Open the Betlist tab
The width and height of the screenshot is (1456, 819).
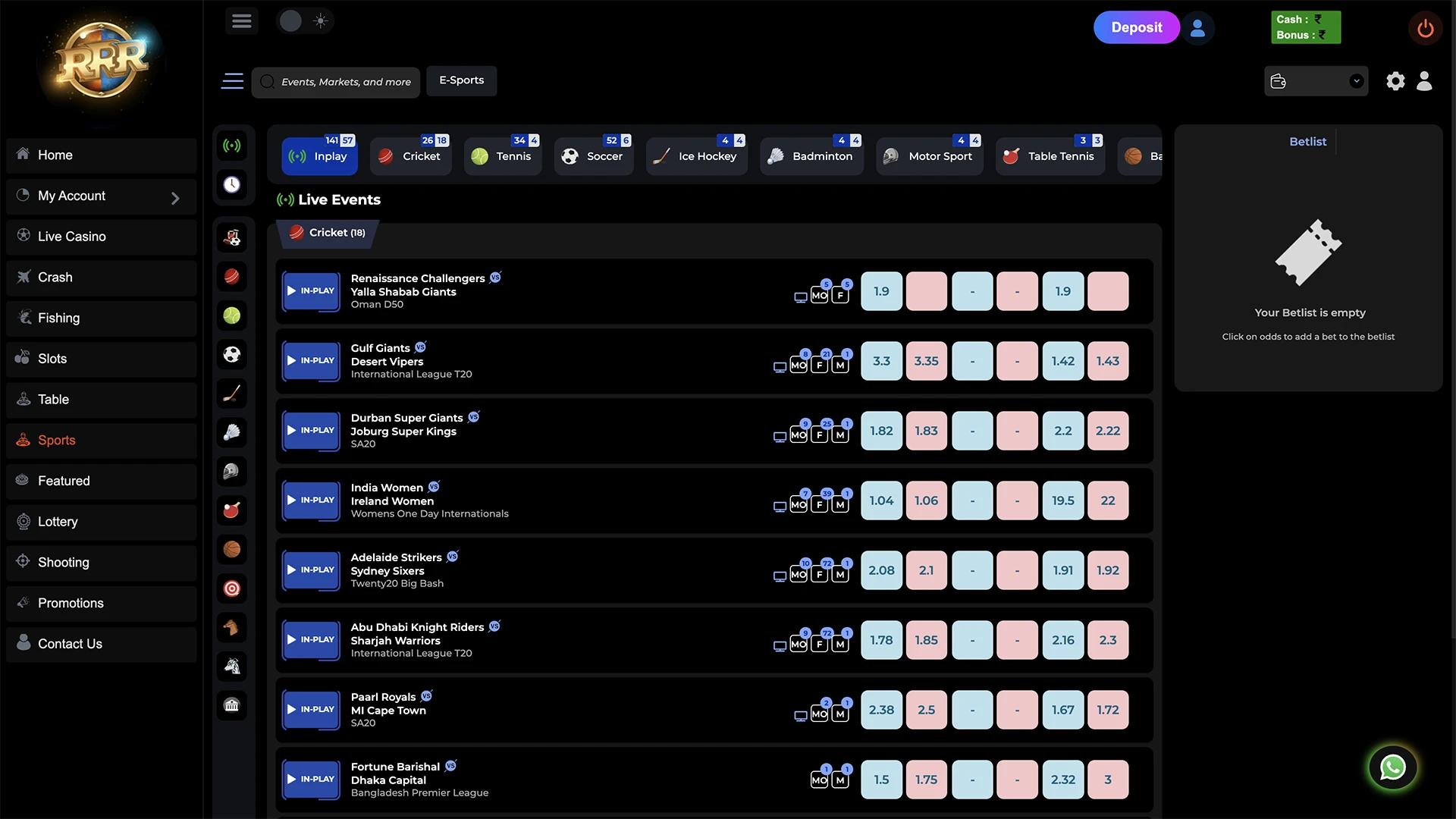1307,142
